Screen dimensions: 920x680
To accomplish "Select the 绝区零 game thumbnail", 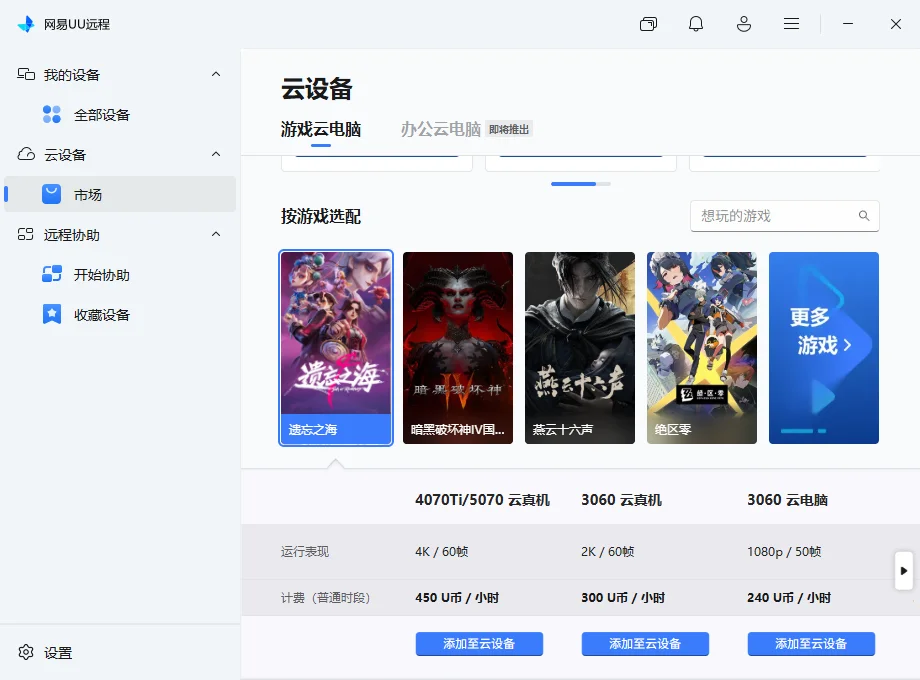I will [702, 348].
